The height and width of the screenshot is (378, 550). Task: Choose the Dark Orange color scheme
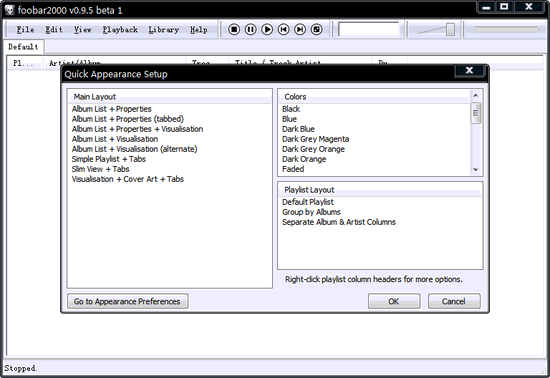pyautogui.click(x=304, y=159)
